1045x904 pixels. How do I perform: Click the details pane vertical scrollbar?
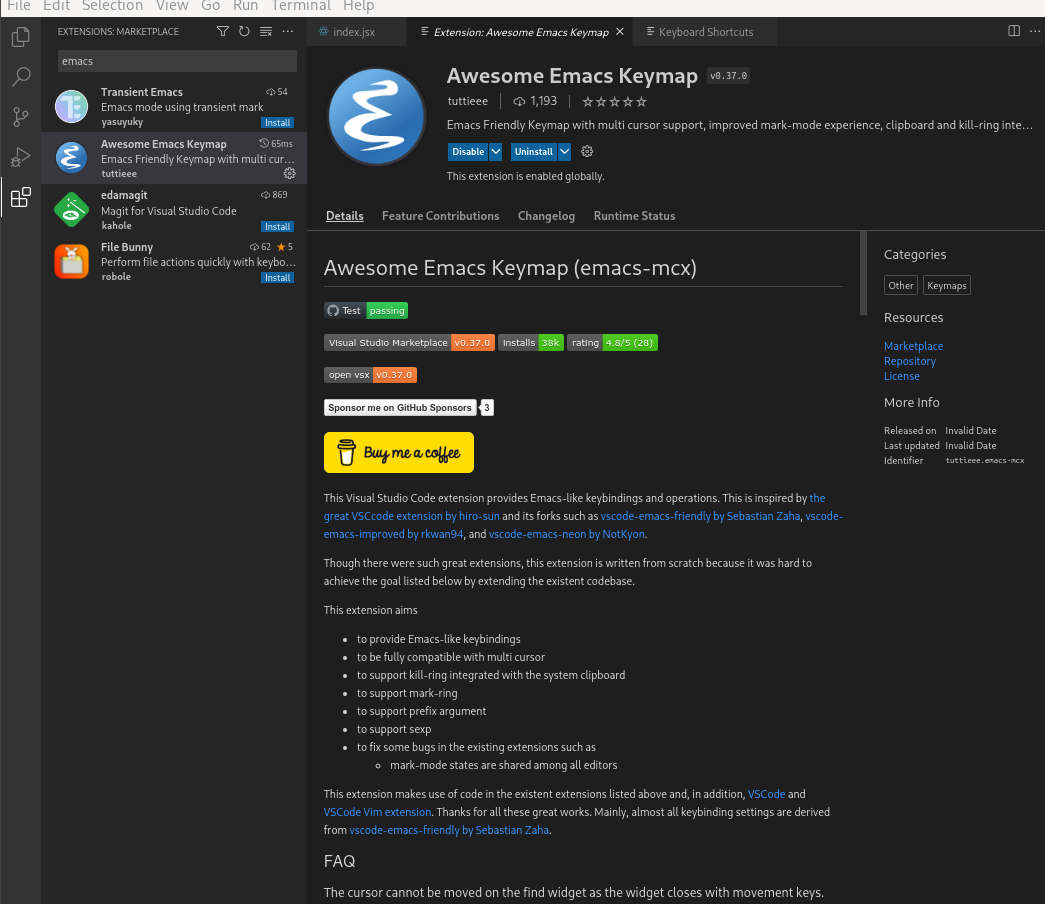(x=863, y=273)
